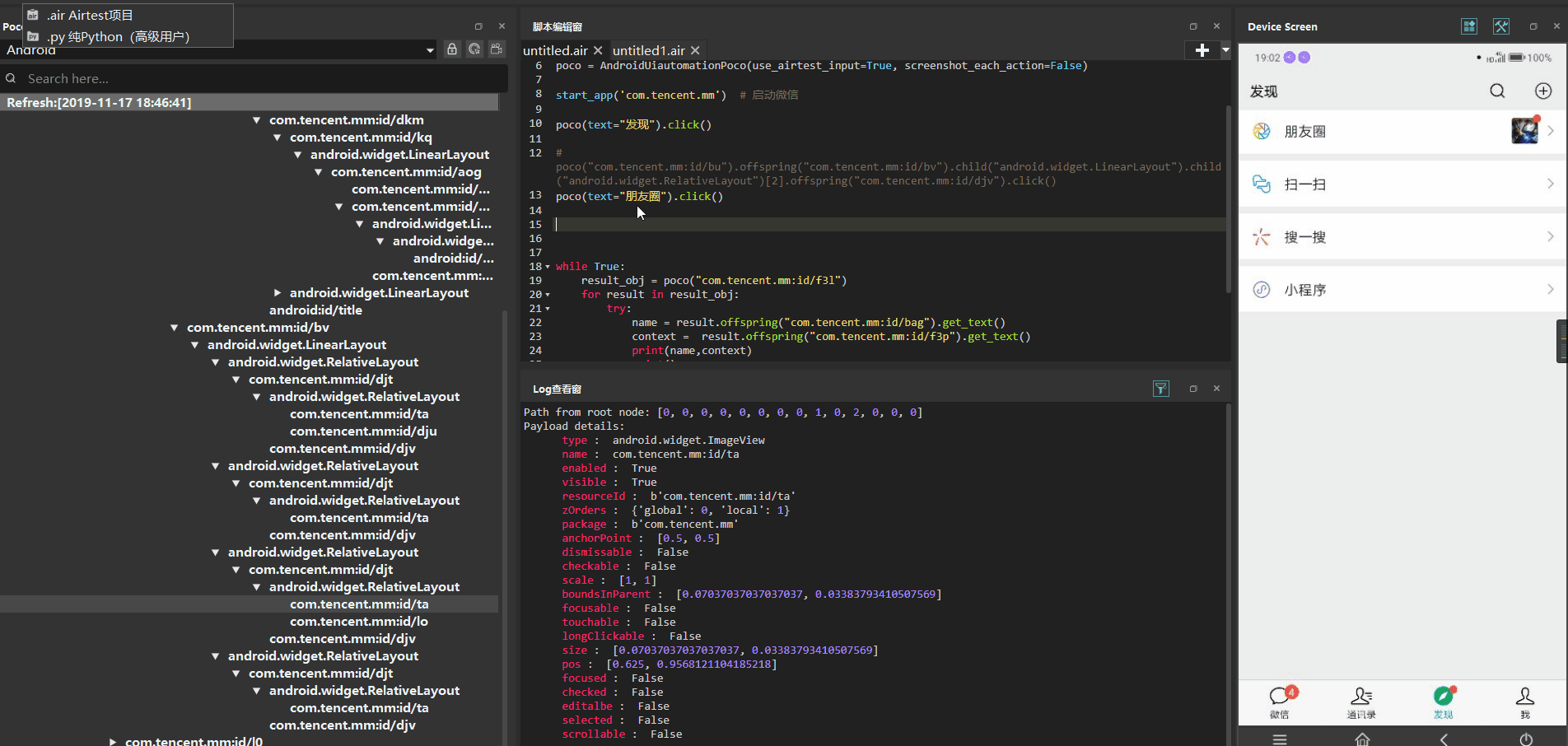The width and height of the screenshot is (1568, 746).
Task: Switch to the untitled1.air tab
Action: (648, 50)
